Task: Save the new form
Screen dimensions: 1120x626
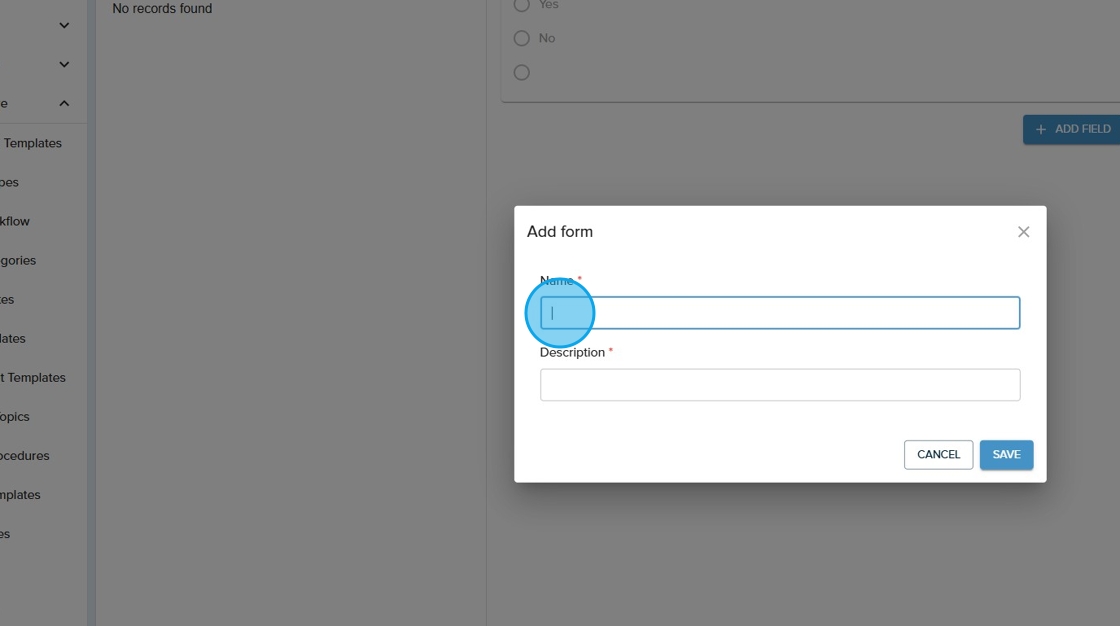Action: [1006, 455]
